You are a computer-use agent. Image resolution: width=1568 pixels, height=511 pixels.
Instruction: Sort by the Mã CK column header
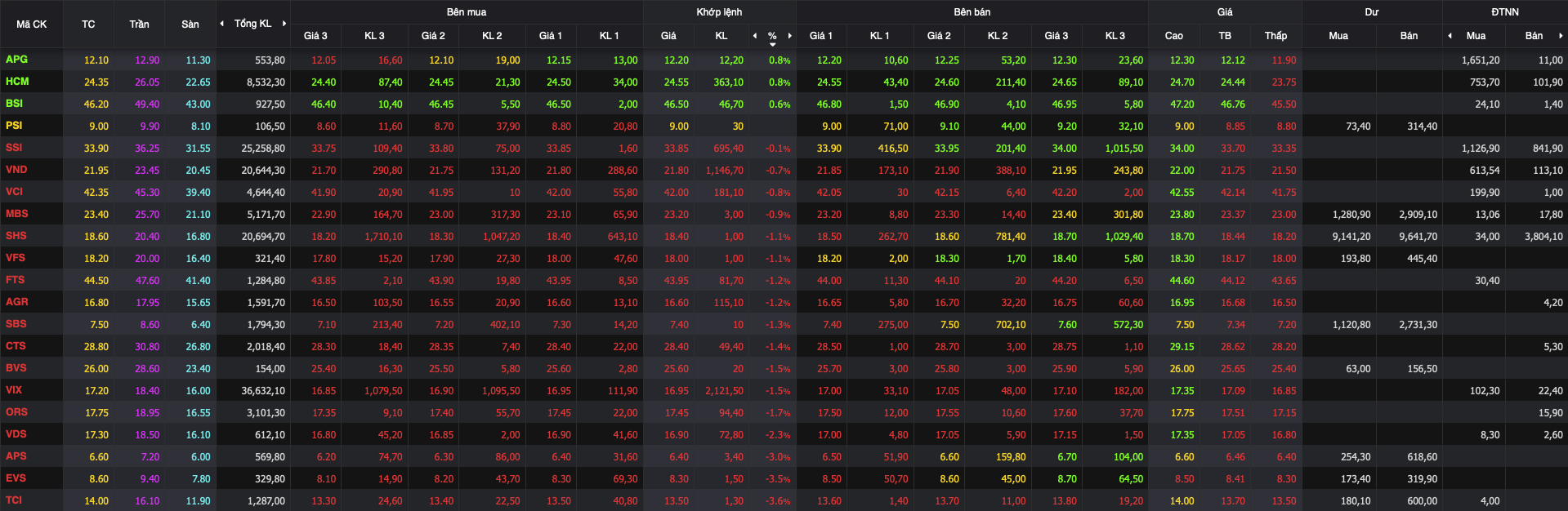coord(32,24)
